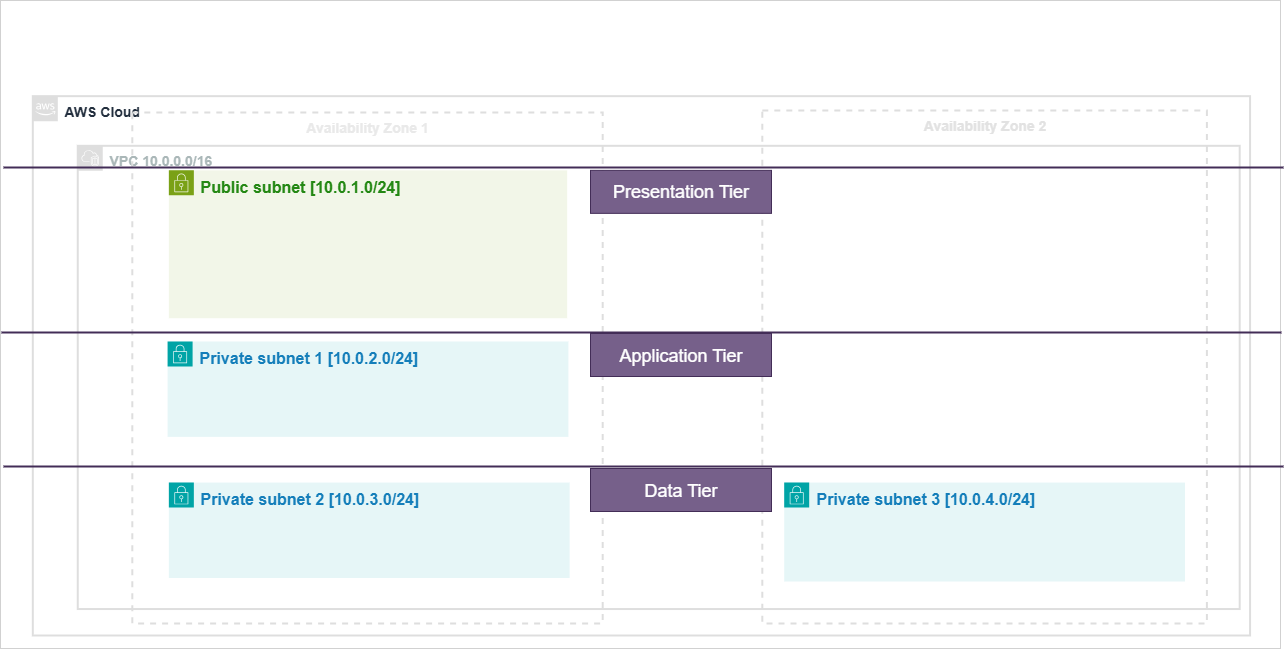Click the lock icon on Private subnet 3
This screenshot has width=1285, height=649.
point(796,494)
